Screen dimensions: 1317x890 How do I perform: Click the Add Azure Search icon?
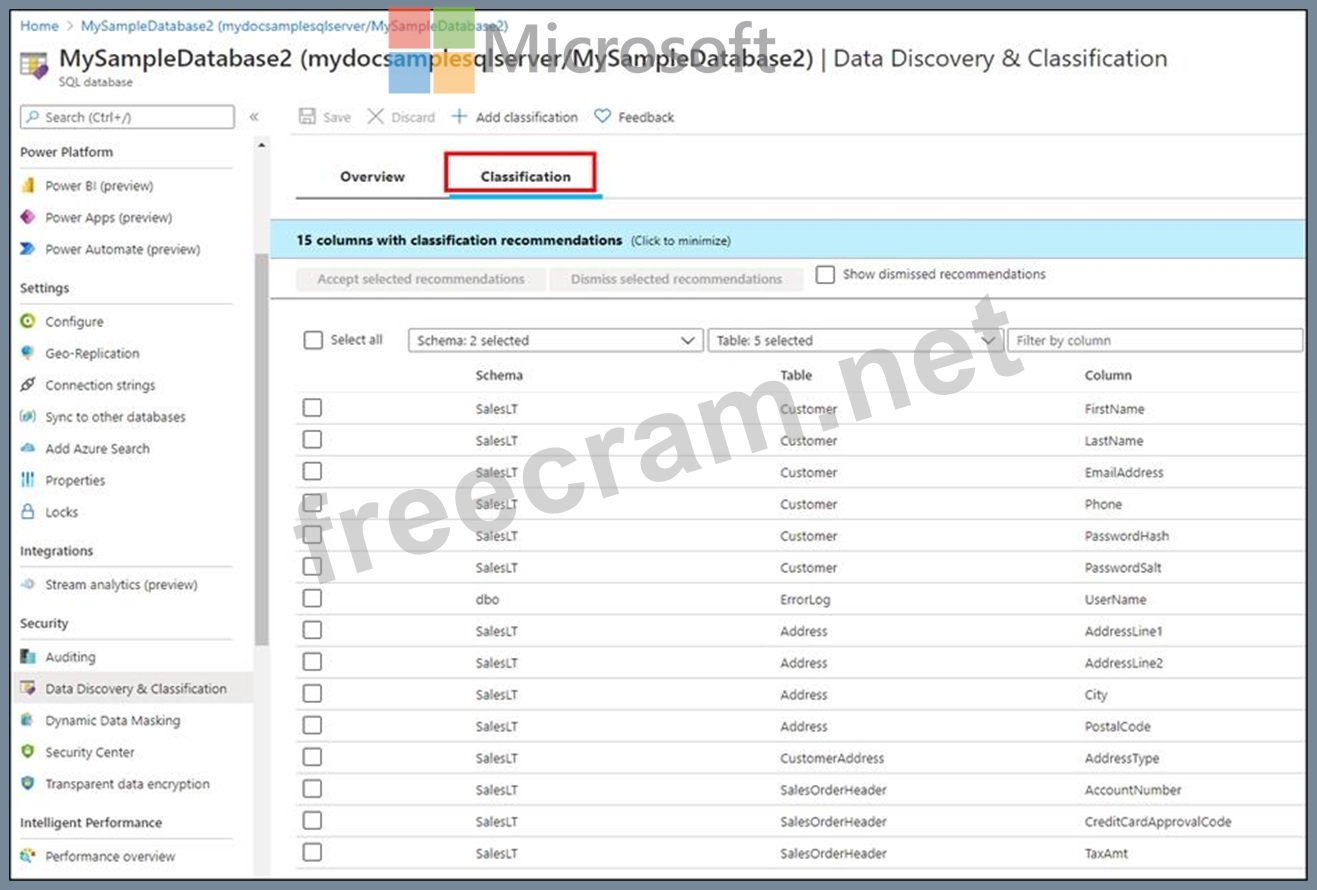(28, 448)
